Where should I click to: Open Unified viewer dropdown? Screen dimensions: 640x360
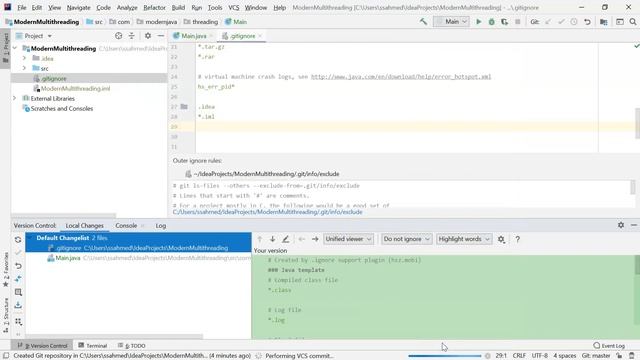(x=348, y=239)
